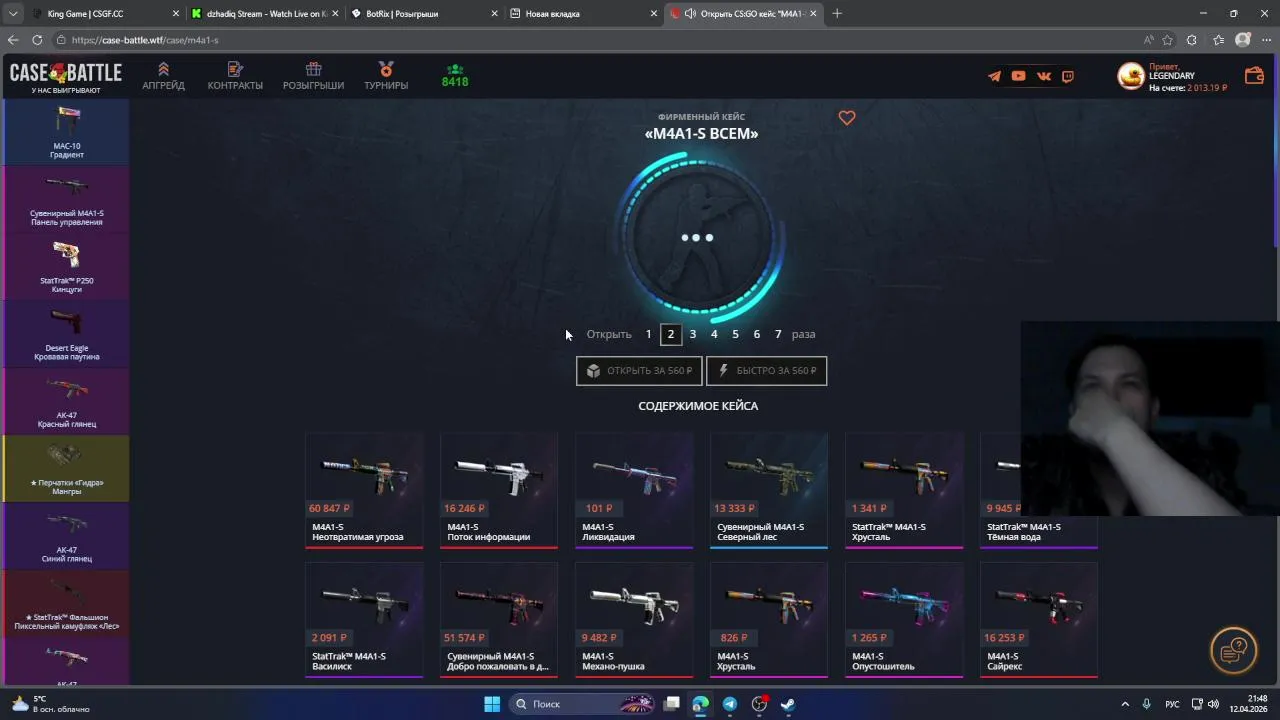Screen dimensions: 1280x720
Task: Bookmark this page with star icon
Action: click(1167, 40)
